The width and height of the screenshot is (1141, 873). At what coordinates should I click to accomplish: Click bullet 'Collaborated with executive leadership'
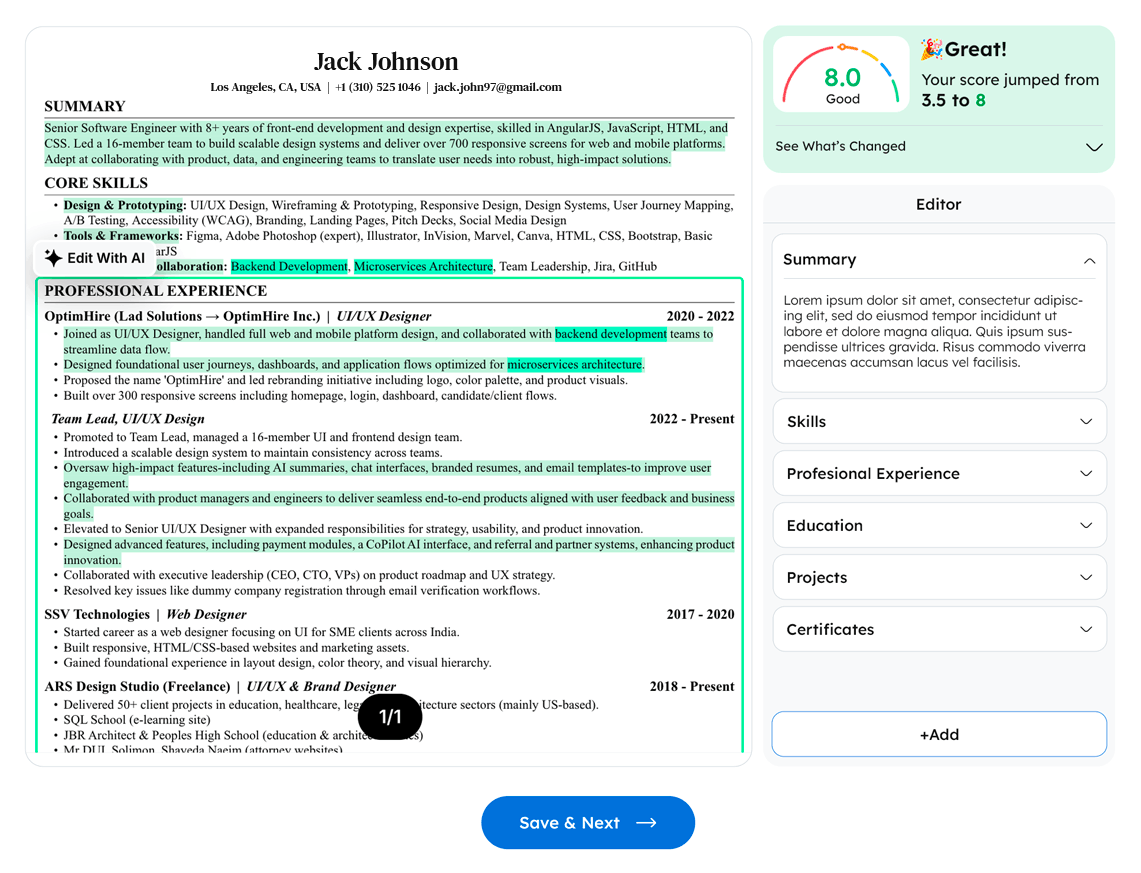tap(309, 575)
